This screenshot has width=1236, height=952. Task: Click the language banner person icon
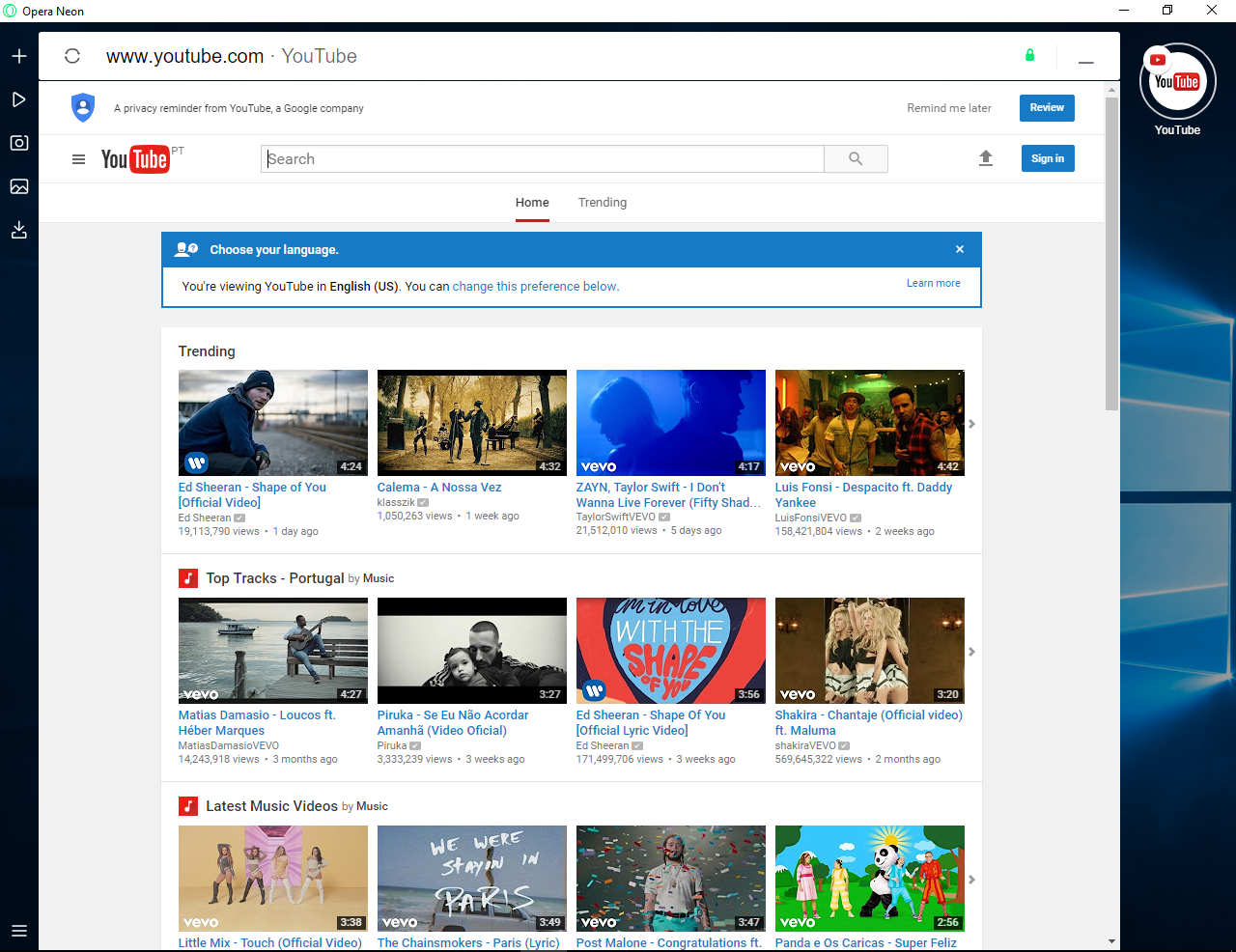tap(185, 249)
